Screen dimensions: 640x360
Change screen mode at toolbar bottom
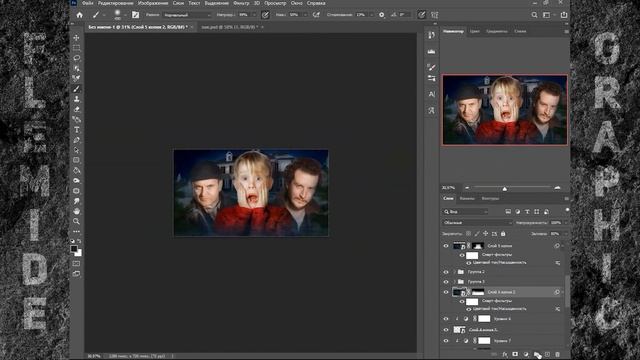pos(76,274)
